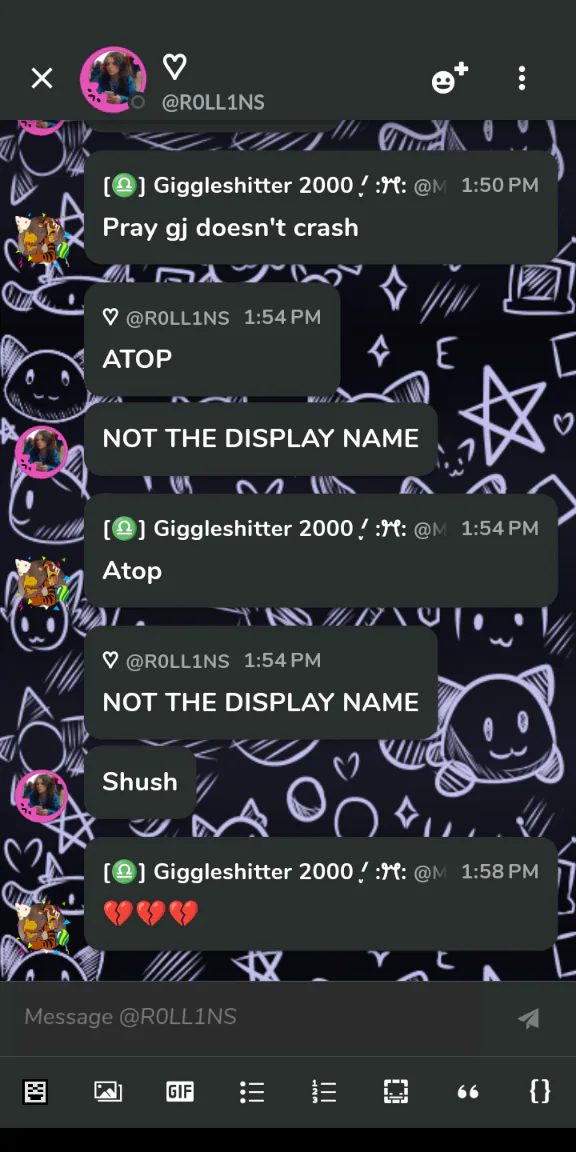Viewport: 576px width, 1152px height.
Task: Tap Giggleshitter avatar beside broken hearts message
Action: pyautogui.click(x=42, y=925)
